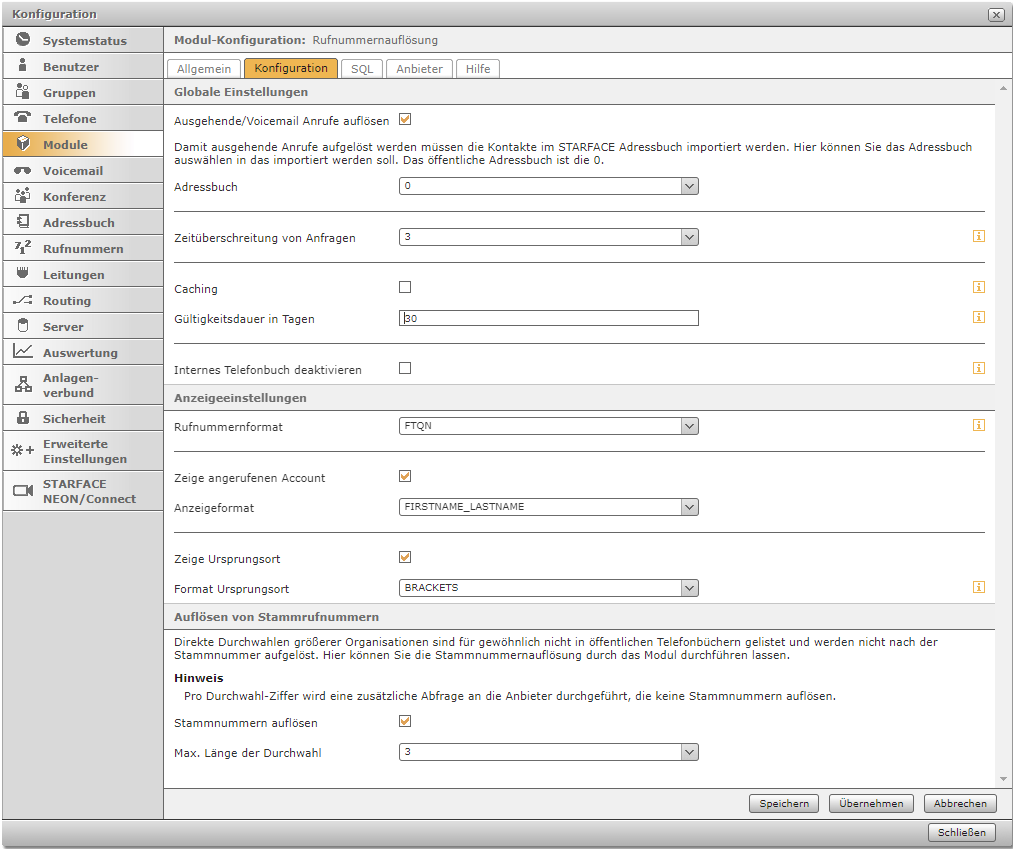Open Max. Länge der Durchwahl dropdown
1013x849 pixels.
coord(548,752)
